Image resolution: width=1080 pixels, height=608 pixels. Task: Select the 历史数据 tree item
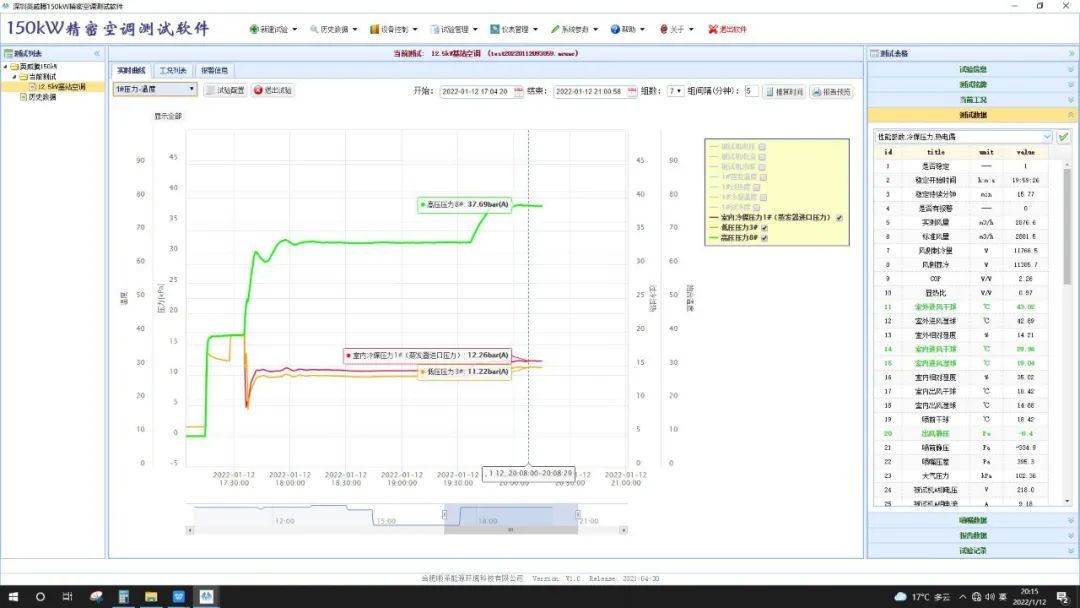pyautogui.click(x=42, y=97)
